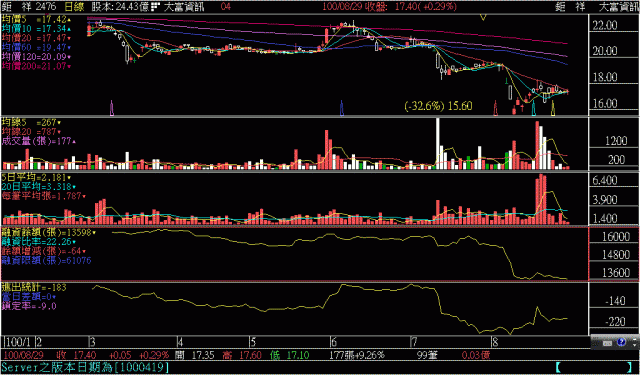Select the 均線20 =787 volume legend
This screenshot has width=640, height=375.
pyautogui.click(x=31, y=131)
